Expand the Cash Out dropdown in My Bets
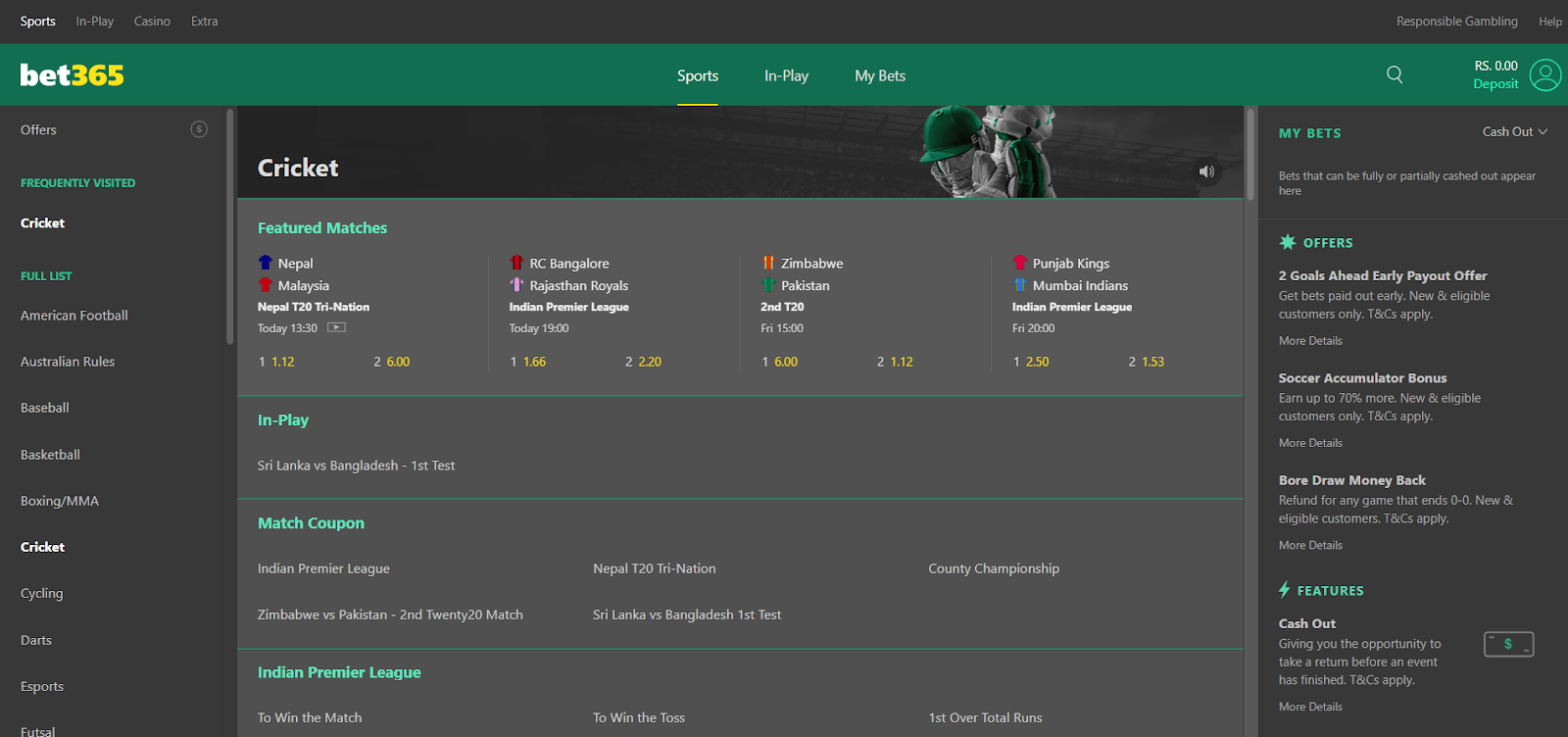The image size is (1568, 737). click(1515, 131)
